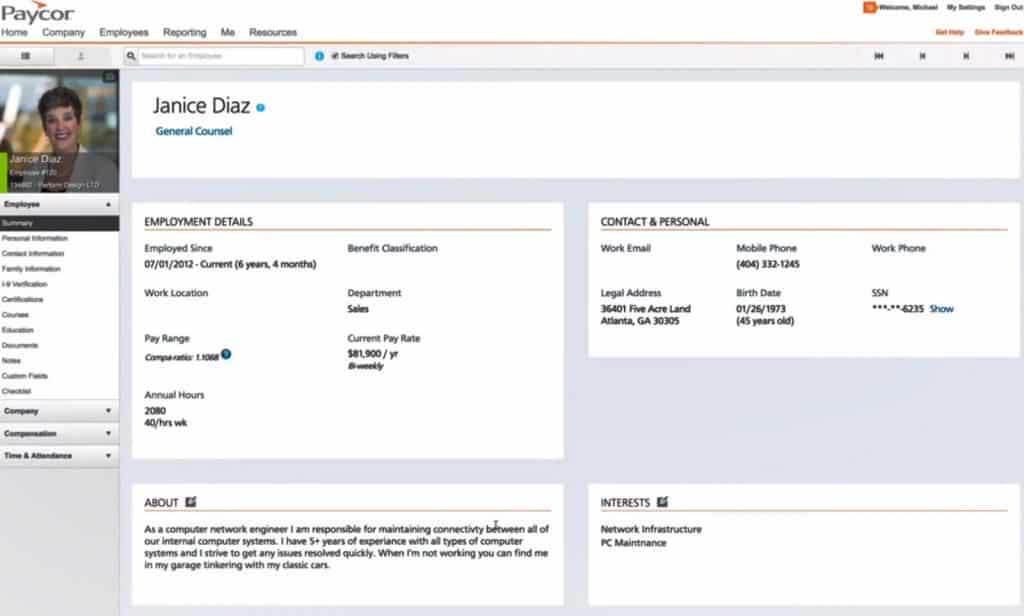Image resolution: width=1024 pixels, height=616 pixels.
Task: Click the camera icon on Janice's photo
Action: point(110,74)
